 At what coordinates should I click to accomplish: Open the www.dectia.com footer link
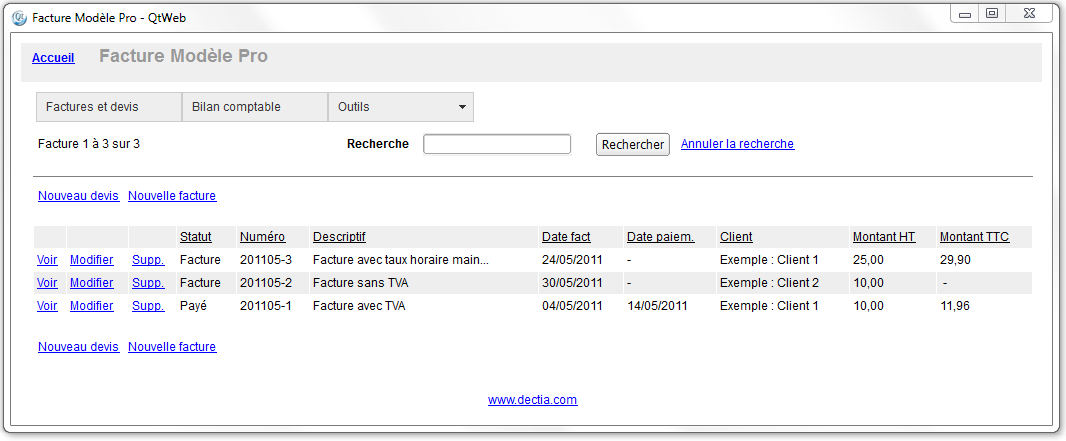point(532,400)
